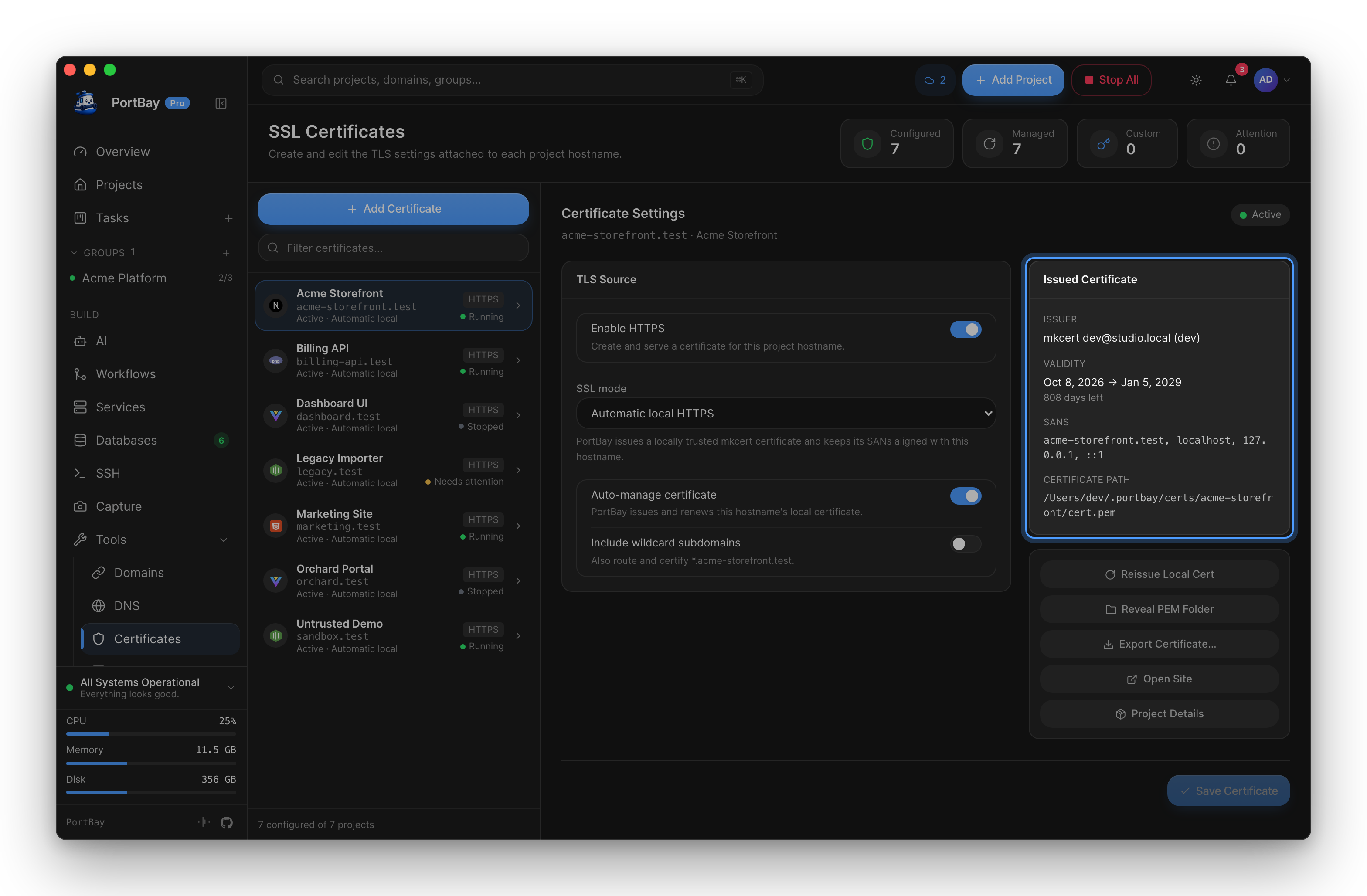Open the SSL mode dropdown

(786, 414)
